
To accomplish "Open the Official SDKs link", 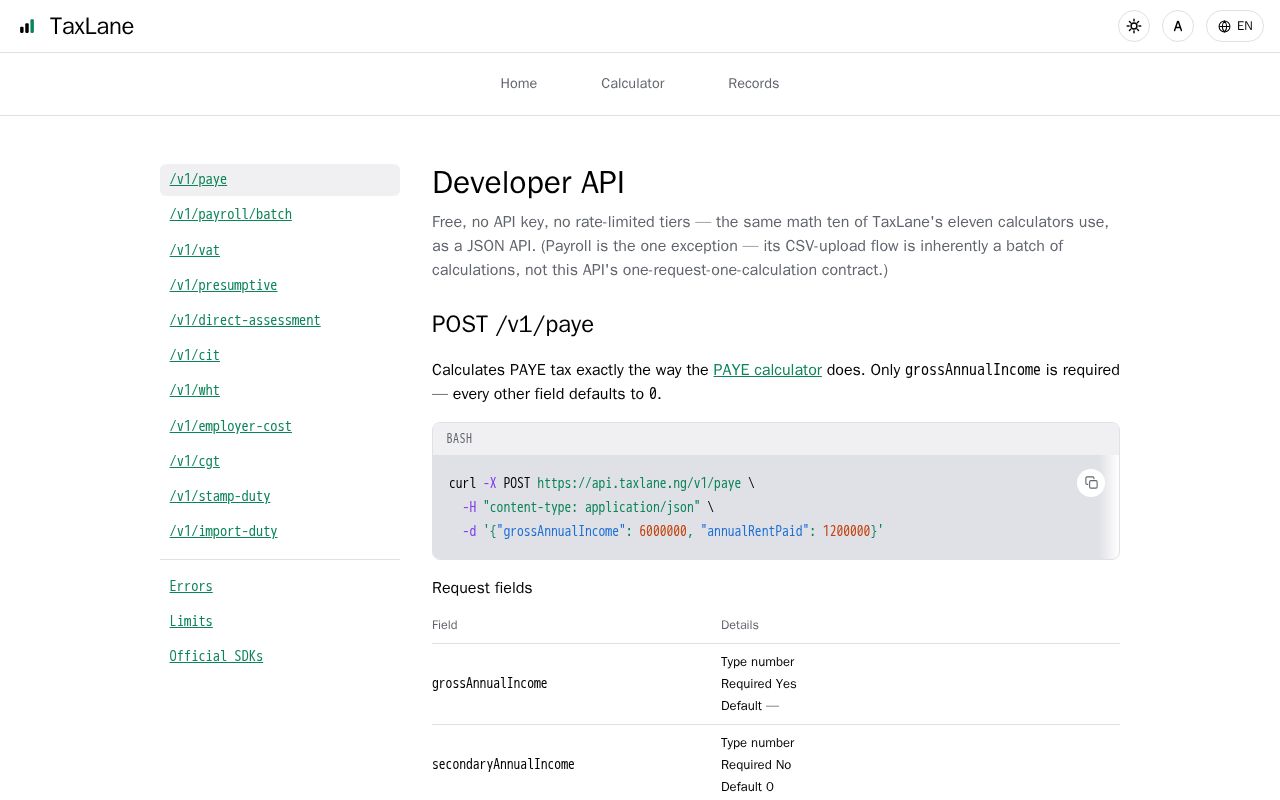I will (216, 656).
